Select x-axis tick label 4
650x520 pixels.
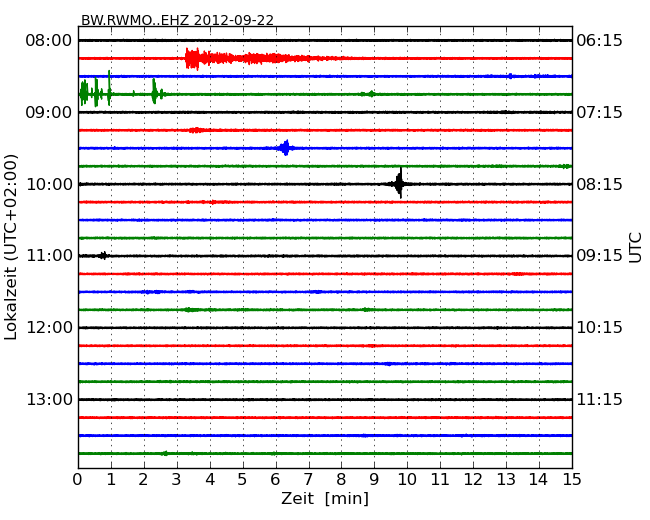pos(210,479)
